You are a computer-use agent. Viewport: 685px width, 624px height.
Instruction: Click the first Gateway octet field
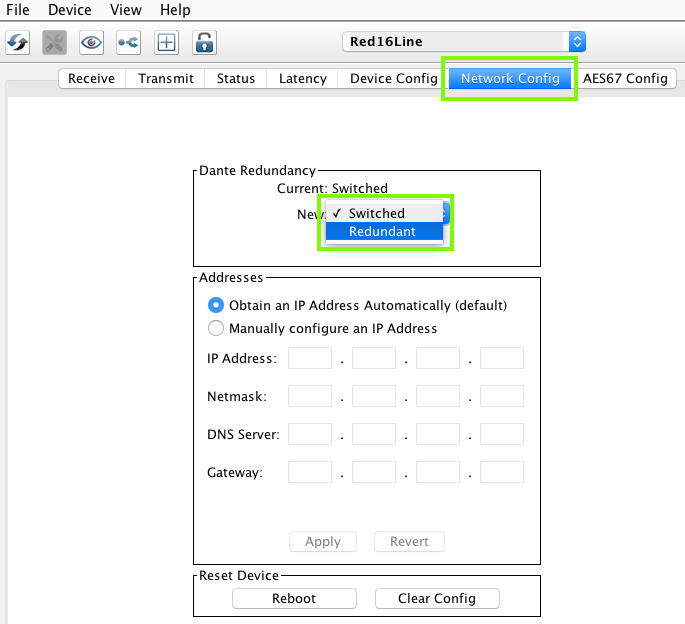309,472
